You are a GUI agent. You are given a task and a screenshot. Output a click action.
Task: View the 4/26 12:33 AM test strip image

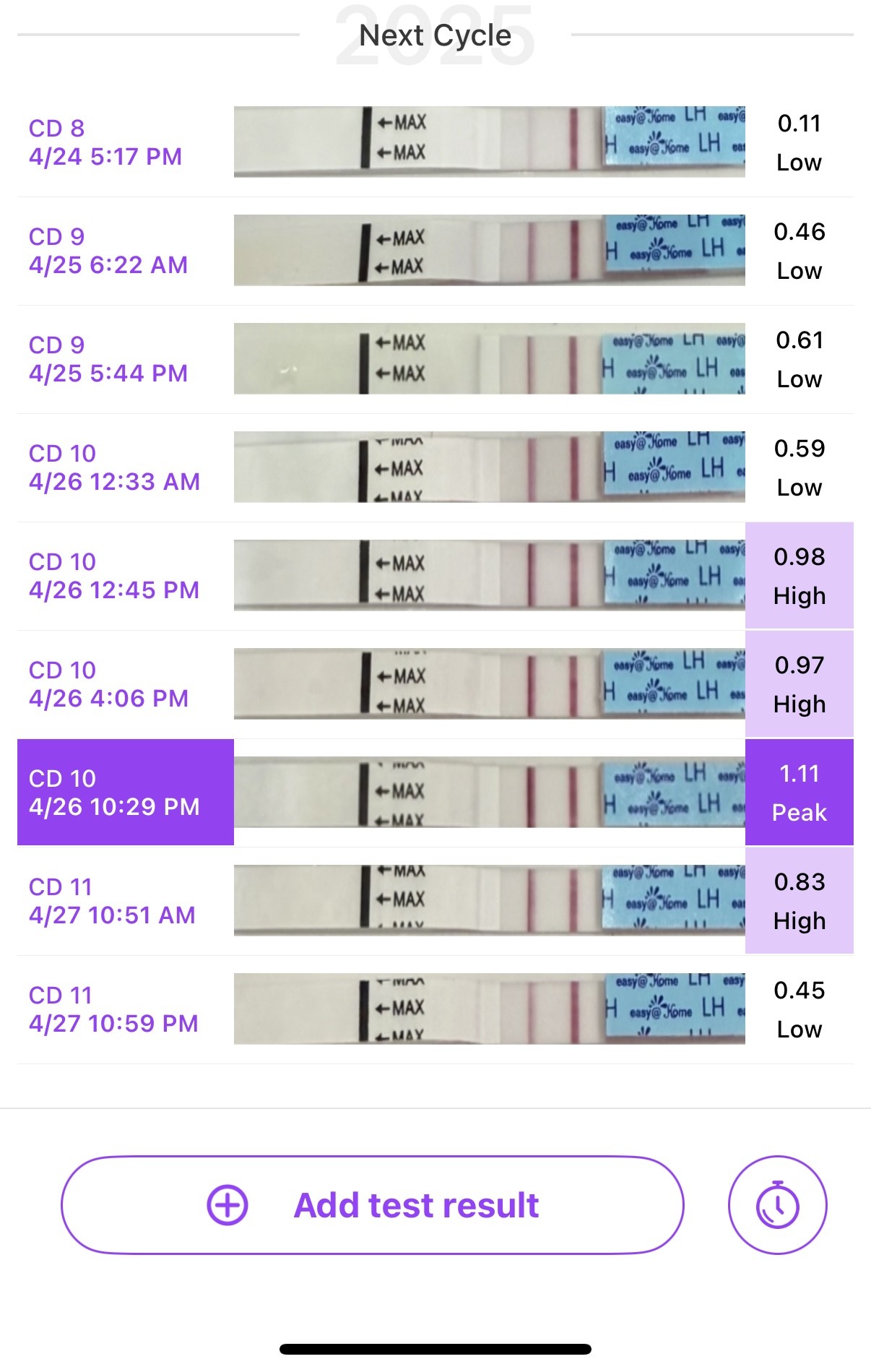(x=489, y=467)
